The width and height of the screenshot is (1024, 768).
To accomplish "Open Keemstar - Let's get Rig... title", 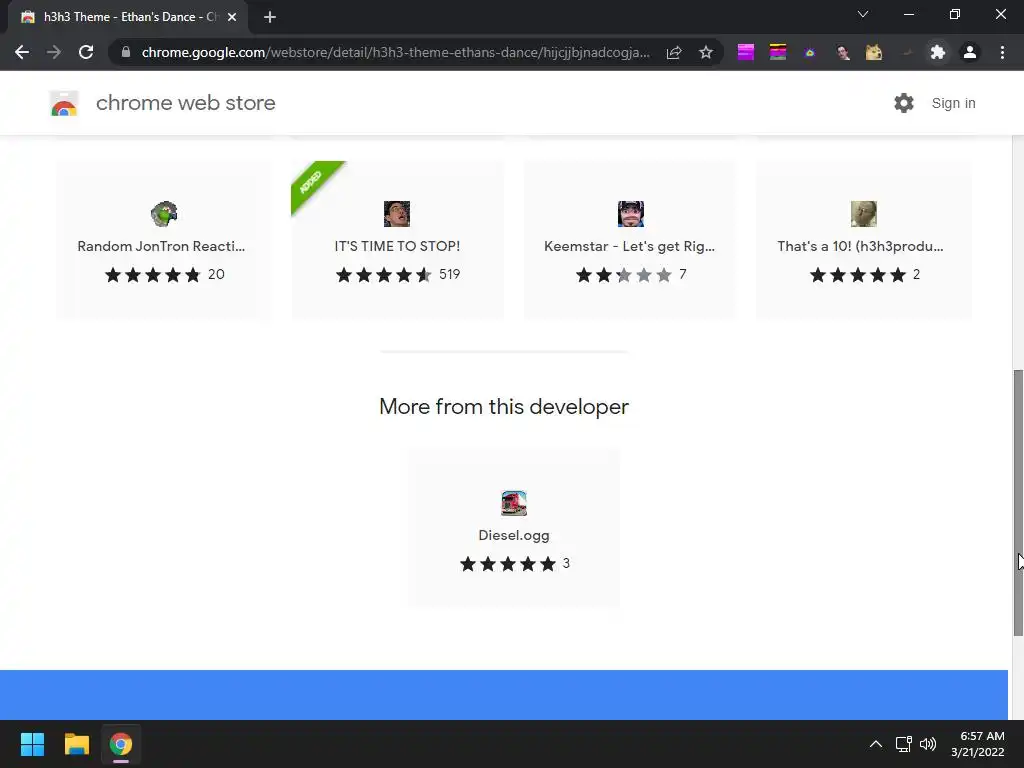I will click(x=630, y=246).
